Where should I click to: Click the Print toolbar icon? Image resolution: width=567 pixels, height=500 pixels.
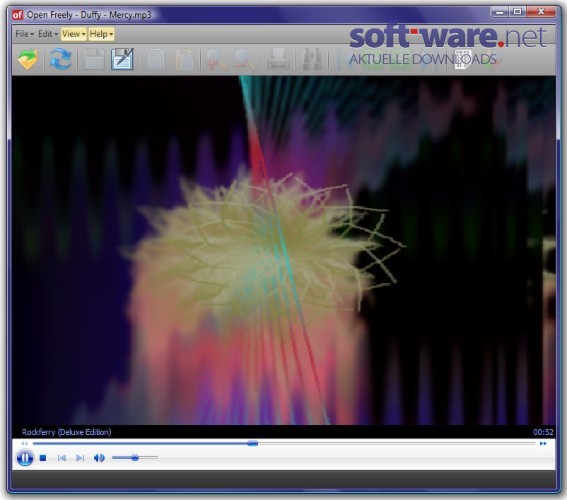(x=278, y=60)
